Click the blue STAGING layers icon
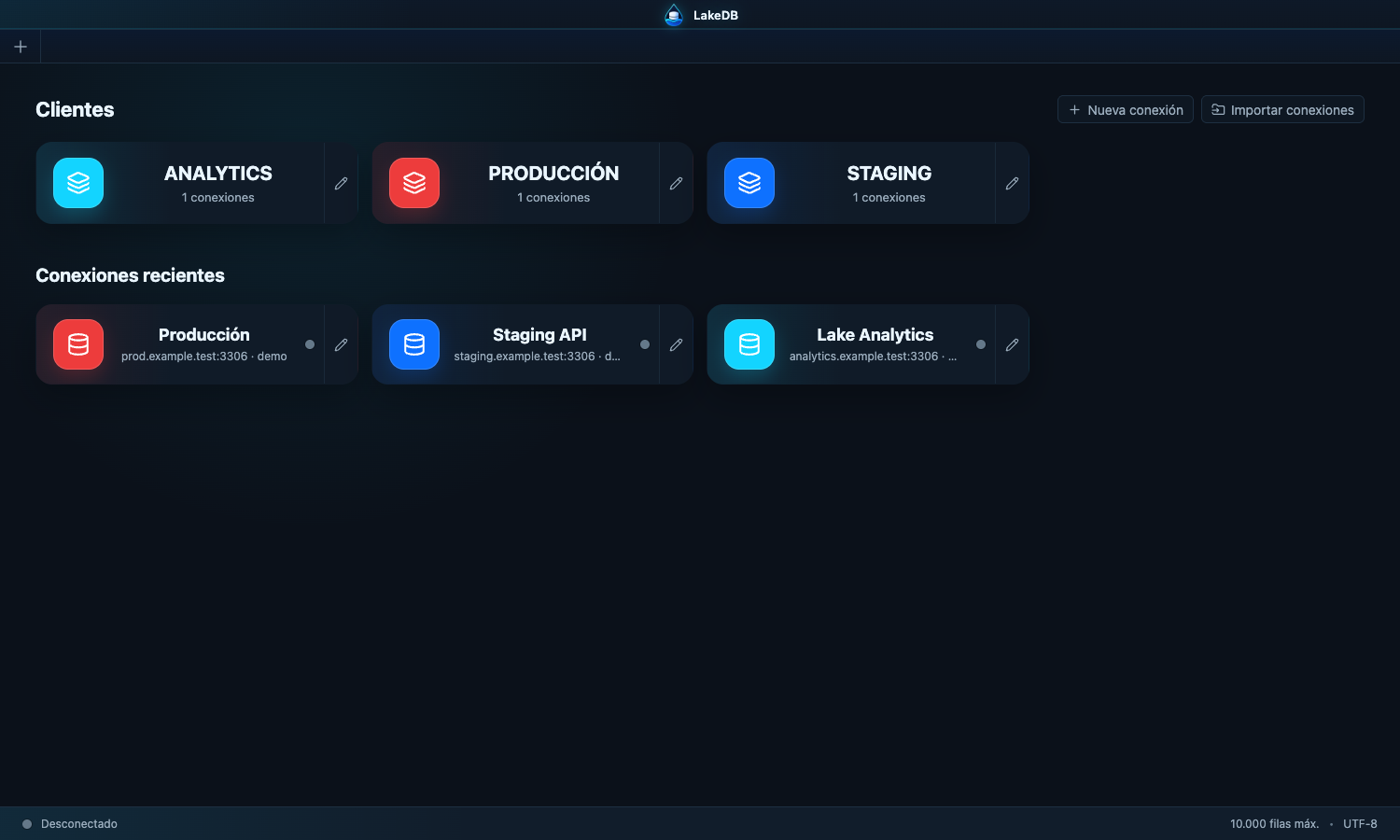Image resolution: width=1400 pixels, height=840 pixels. (x=749, y=183)
